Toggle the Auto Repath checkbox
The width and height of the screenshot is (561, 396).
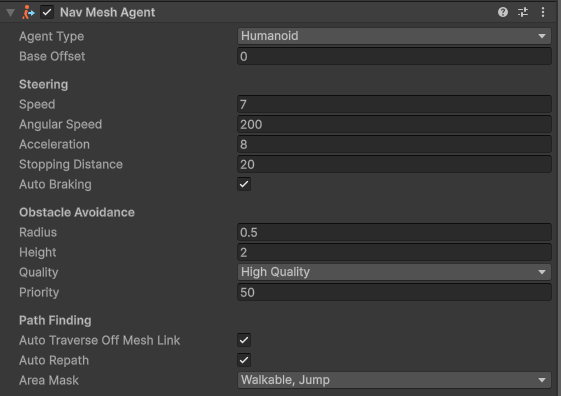pos(244,360)
